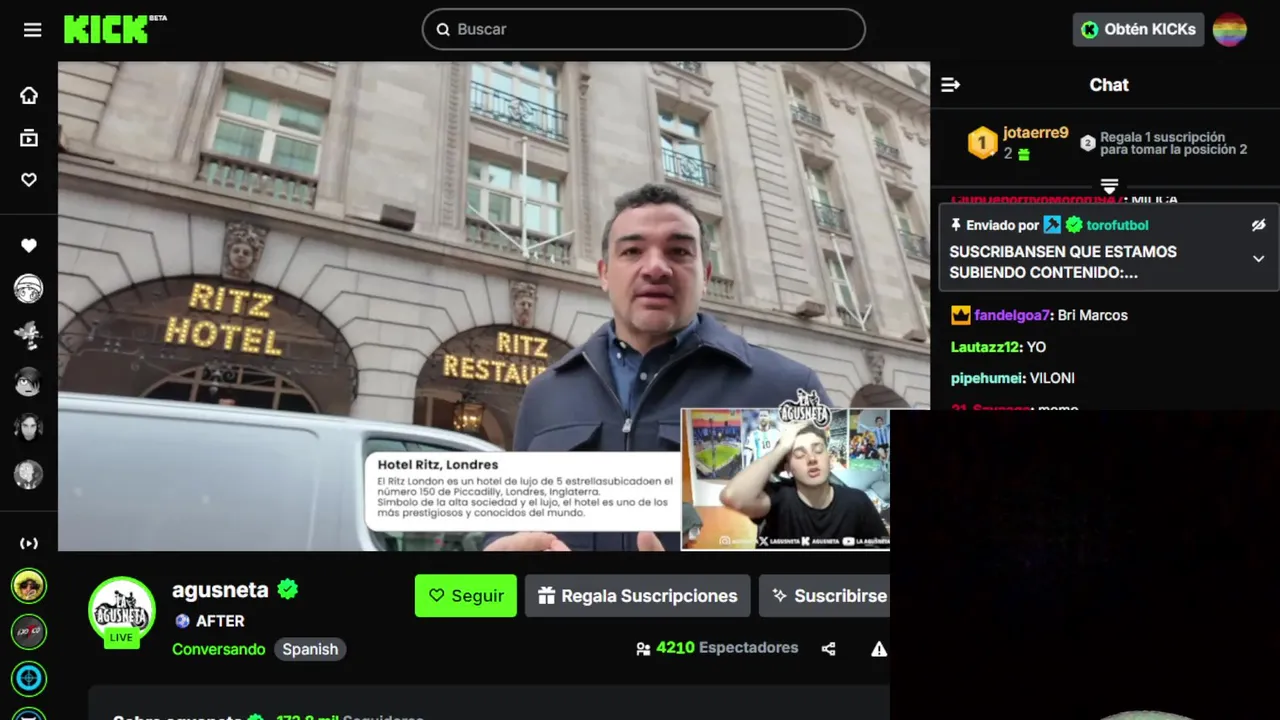
Task: Click the crown badge next to fandelgoa7
Action: click(x=960, y=315)
